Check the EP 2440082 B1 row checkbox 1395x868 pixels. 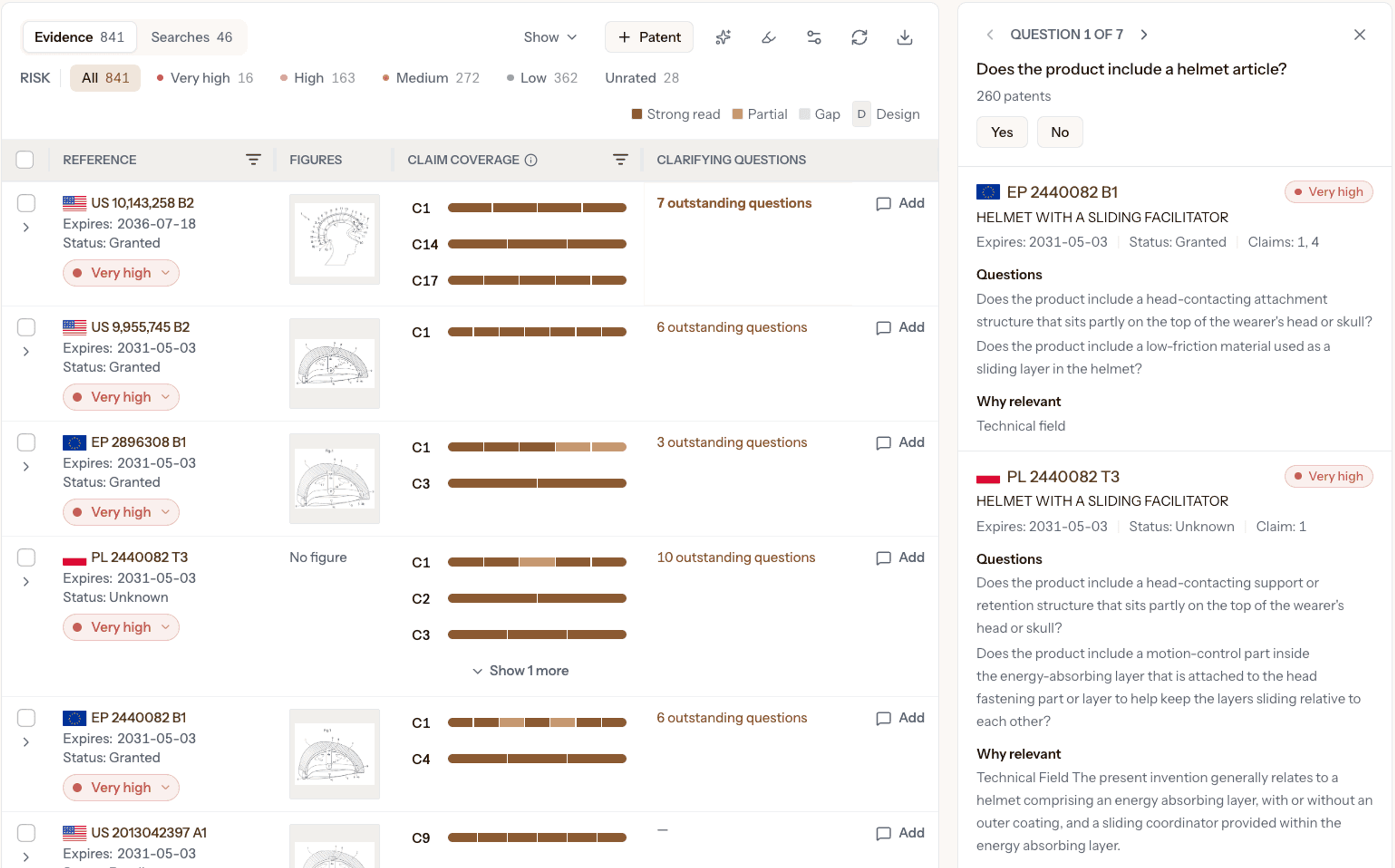27,718
